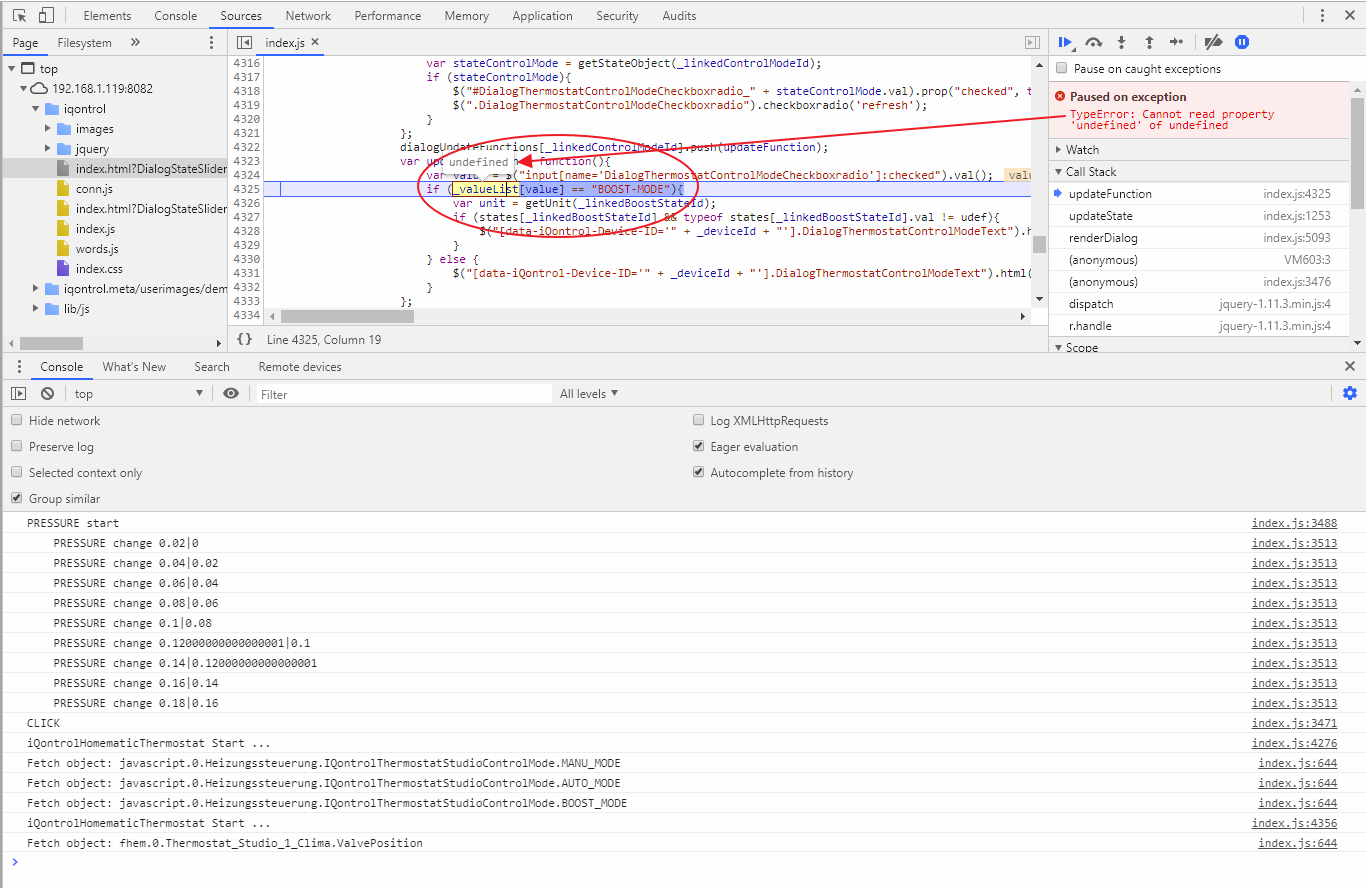Open the What's New drawer tab
1366x888 pixels.
(134, 367)
